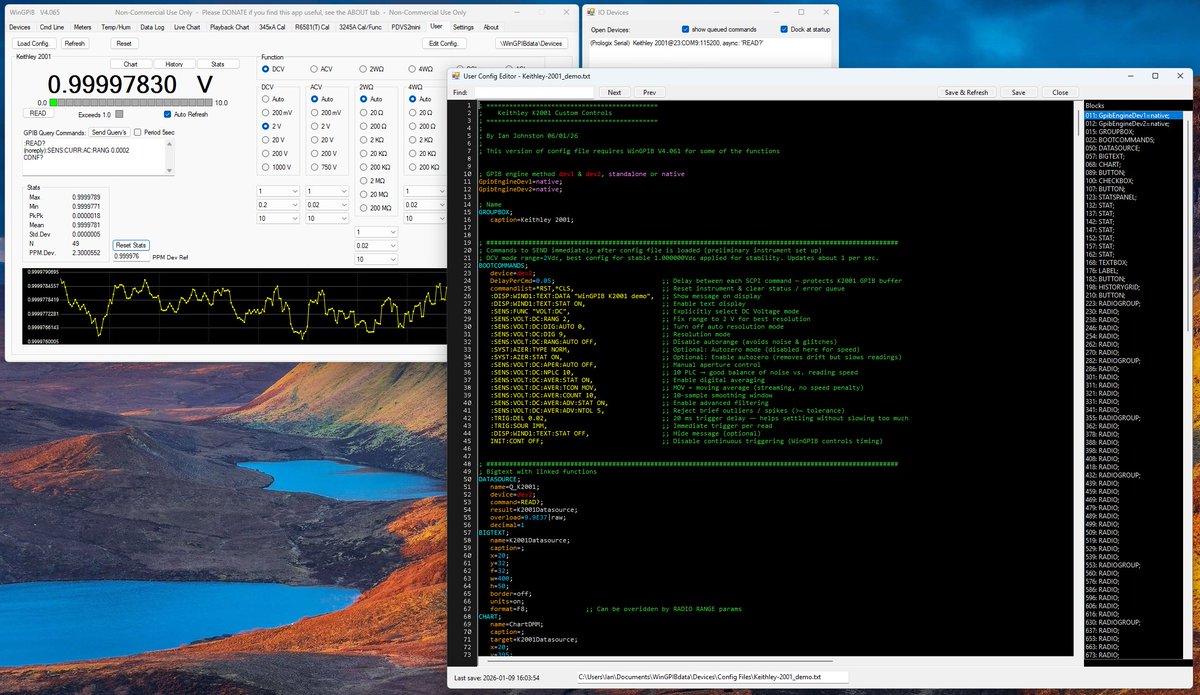The width and height of the screenshot is (1200, 695).
Task: Switch to the Devices tab
Action: [20, 27]
